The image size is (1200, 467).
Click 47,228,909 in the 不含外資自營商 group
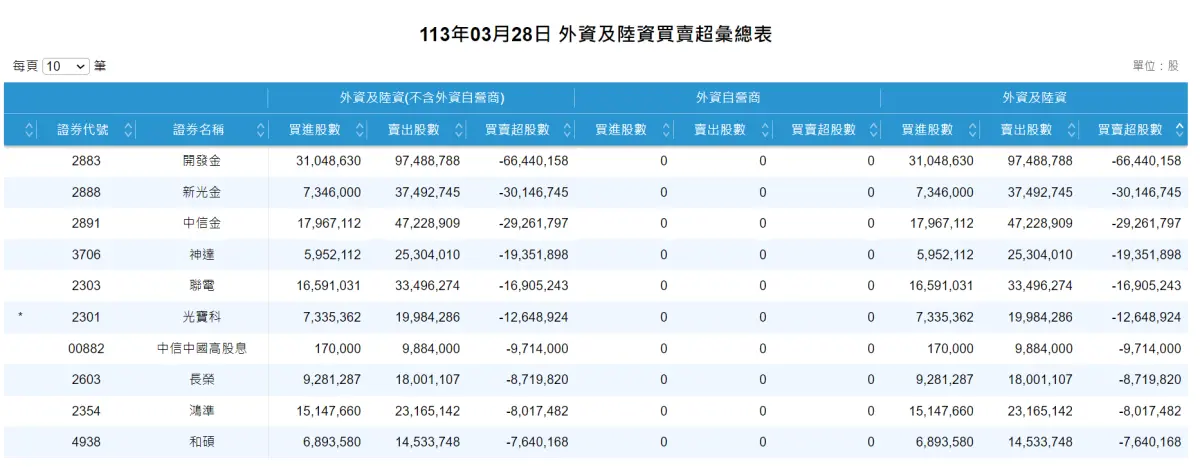pos(428,223)
